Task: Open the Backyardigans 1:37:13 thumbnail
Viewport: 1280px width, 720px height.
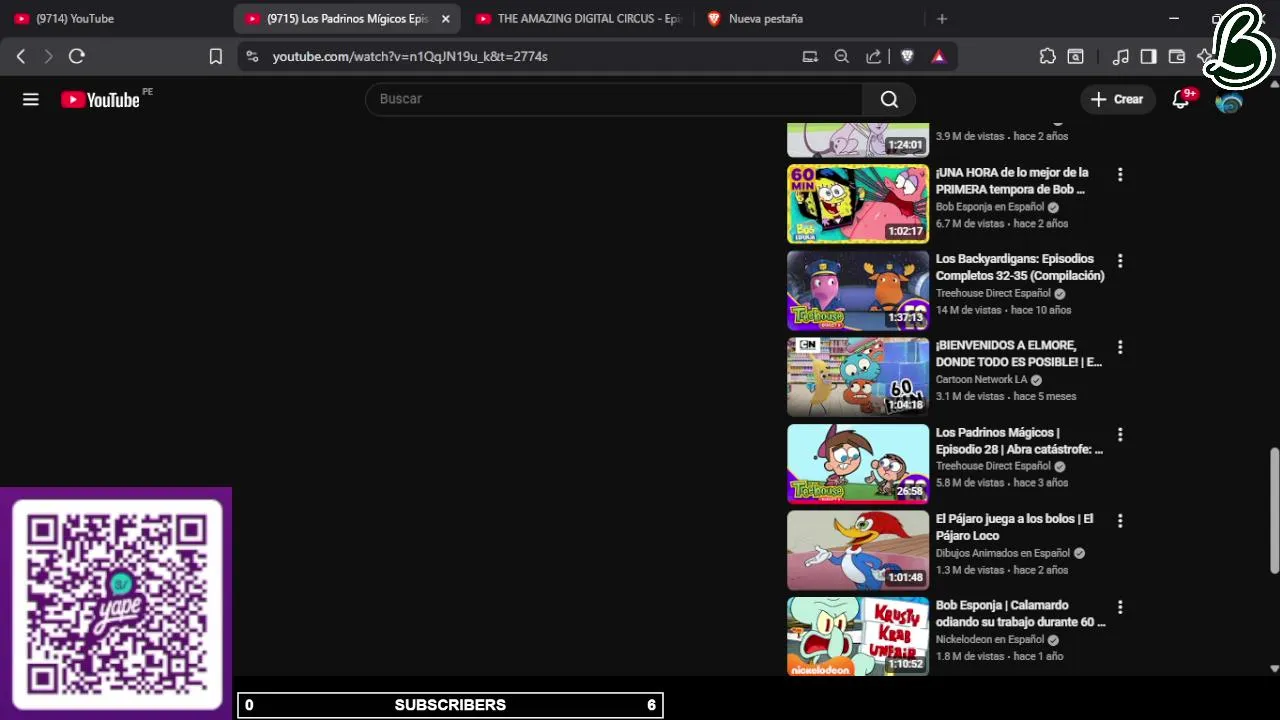Action: tap(858, 291)
